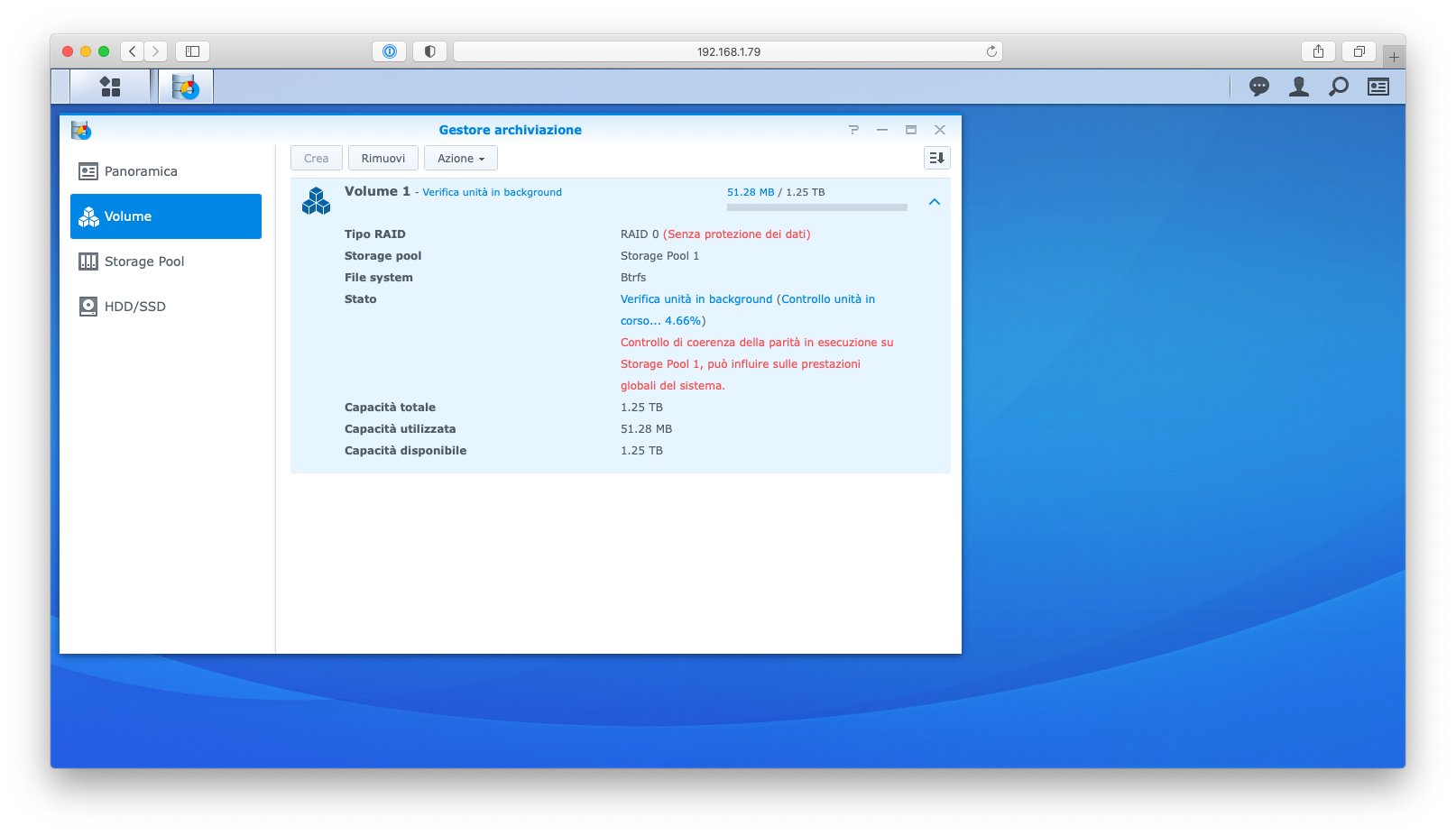This screenshot has width=1456, height=835.
Task: Click the Safari share icon
Action: pyautogui.click(x=1318, y=51)
